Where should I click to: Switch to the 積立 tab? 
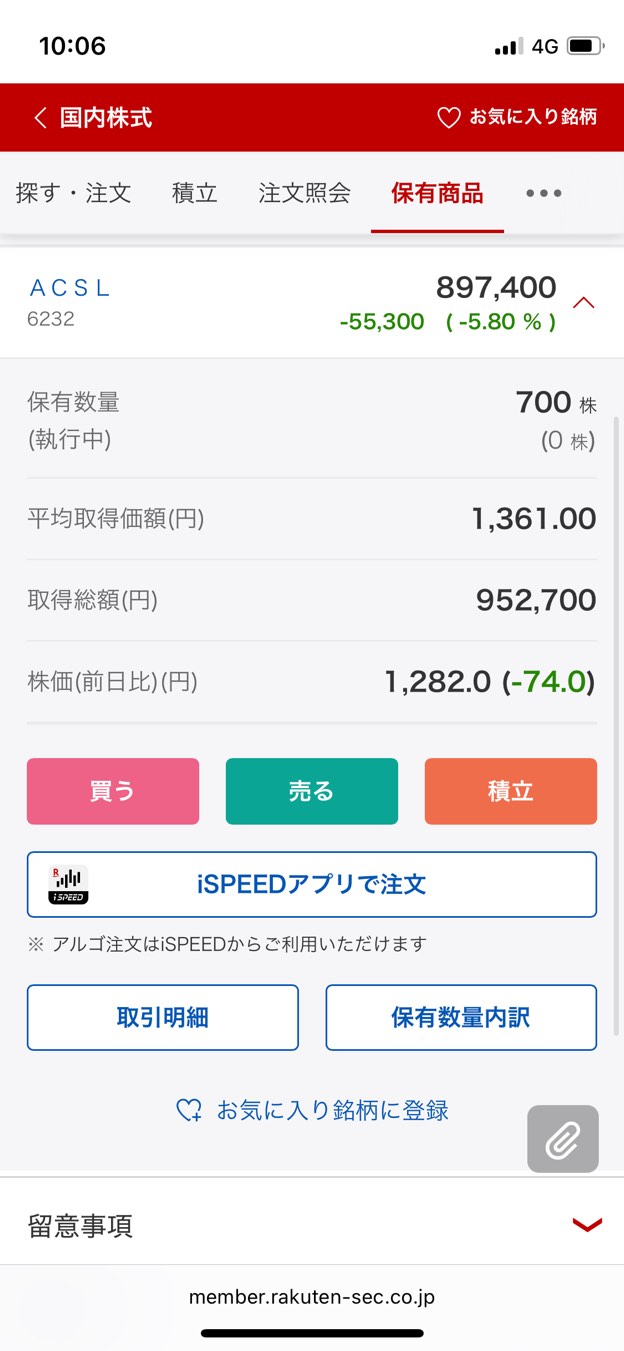pyautogui.click(x=195, y=193)
